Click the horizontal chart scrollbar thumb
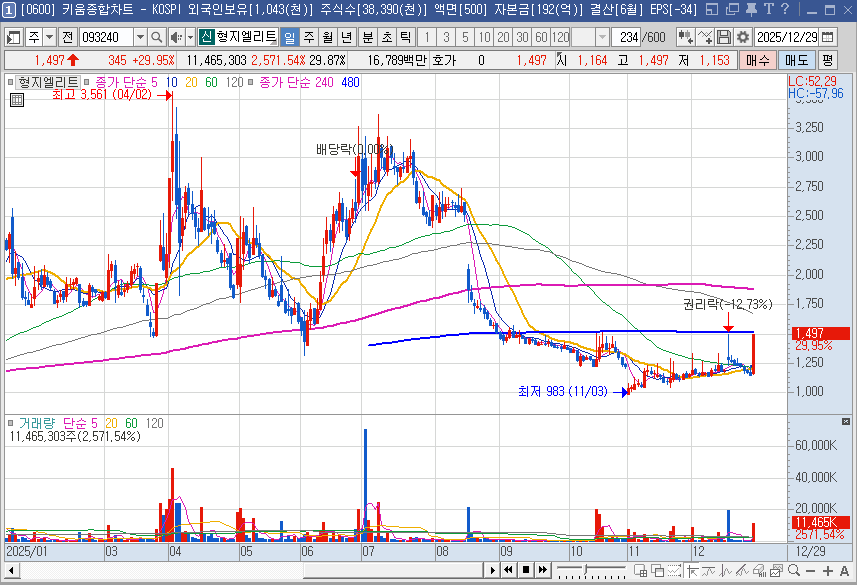Image resolution: width=857 pixels, height=585 pixels. (x=392, y=571)
